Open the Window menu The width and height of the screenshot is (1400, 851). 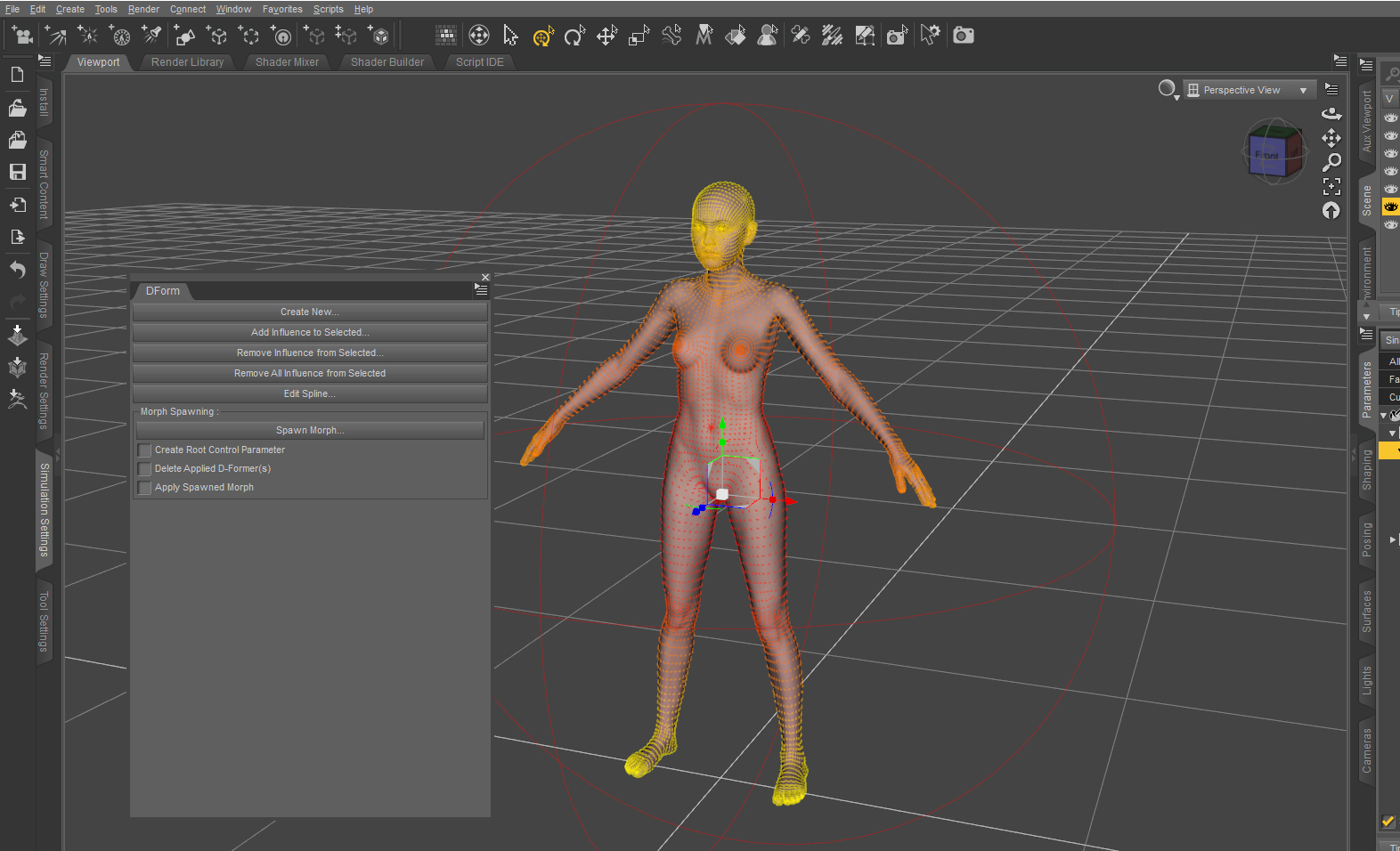click(233, 9)
